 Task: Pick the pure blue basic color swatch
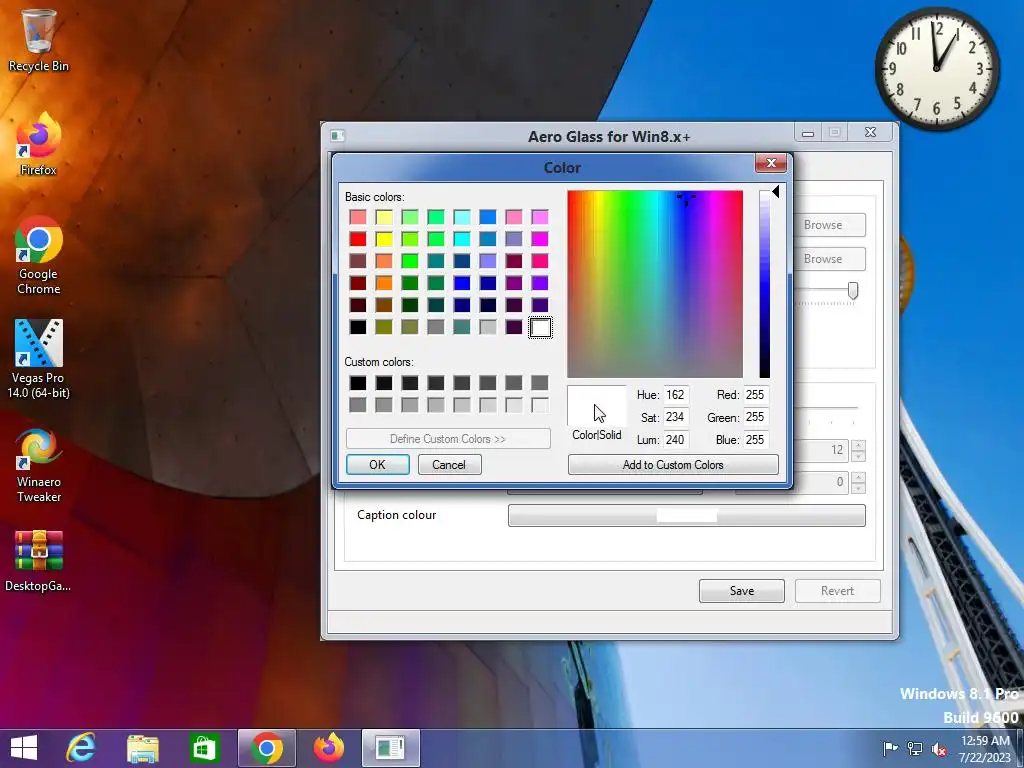tap(462, 283)
